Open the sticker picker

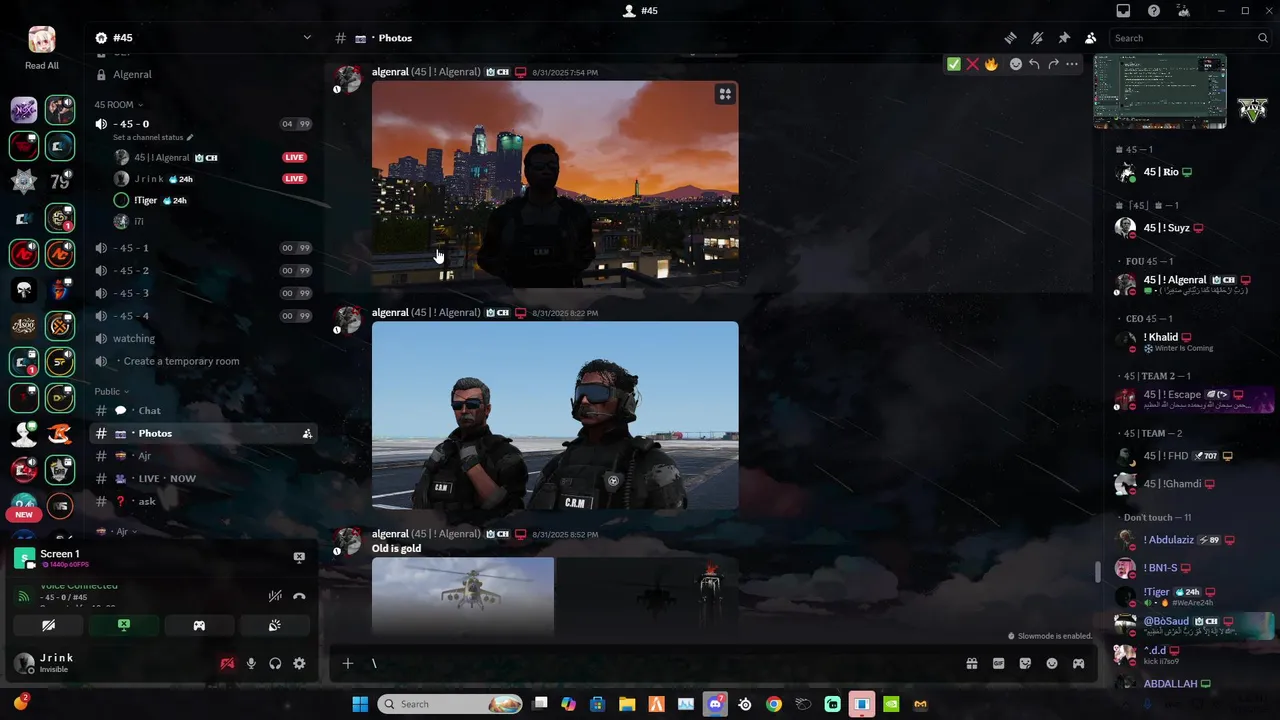pos(1025,663)
